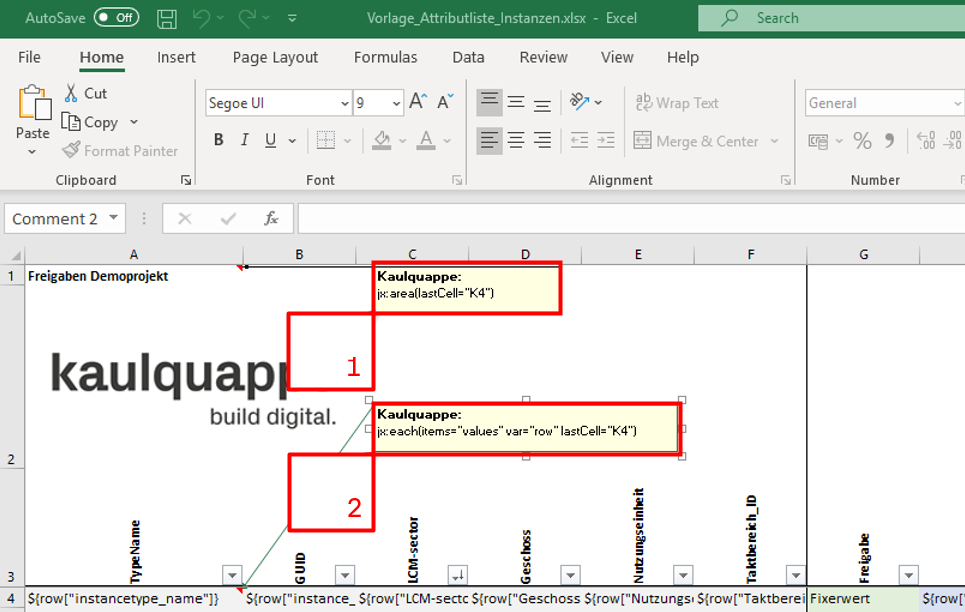Click Merge & Center
The image size is (965, 612).
tap(696, 141)
